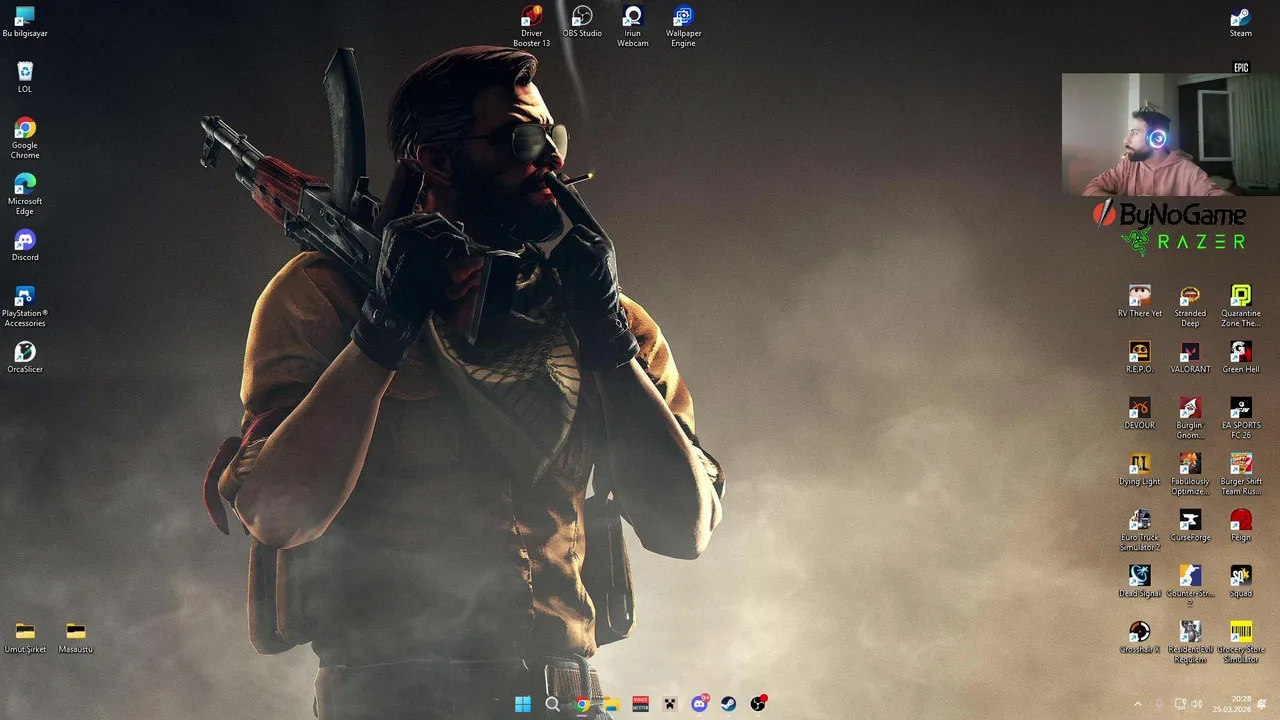
Task: Select Euro Truck Simulator 2 icon
Action: click(x=1139, y=530)
